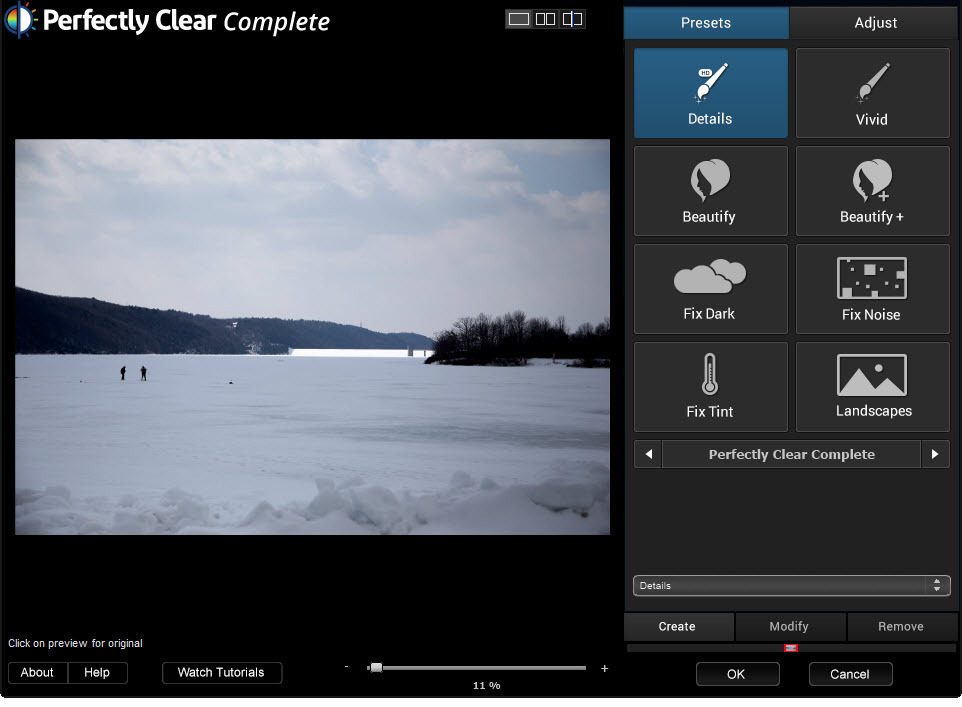Choose the Fix Noise preset

(x=872, y=289)
